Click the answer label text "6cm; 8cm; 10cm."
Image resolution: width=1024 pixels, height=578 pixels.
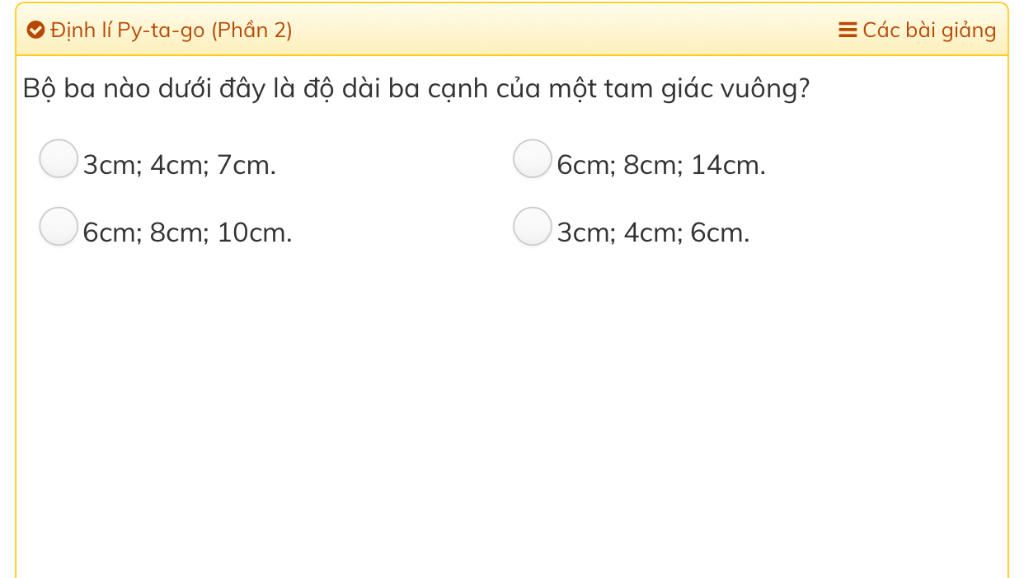pos(187,233)
